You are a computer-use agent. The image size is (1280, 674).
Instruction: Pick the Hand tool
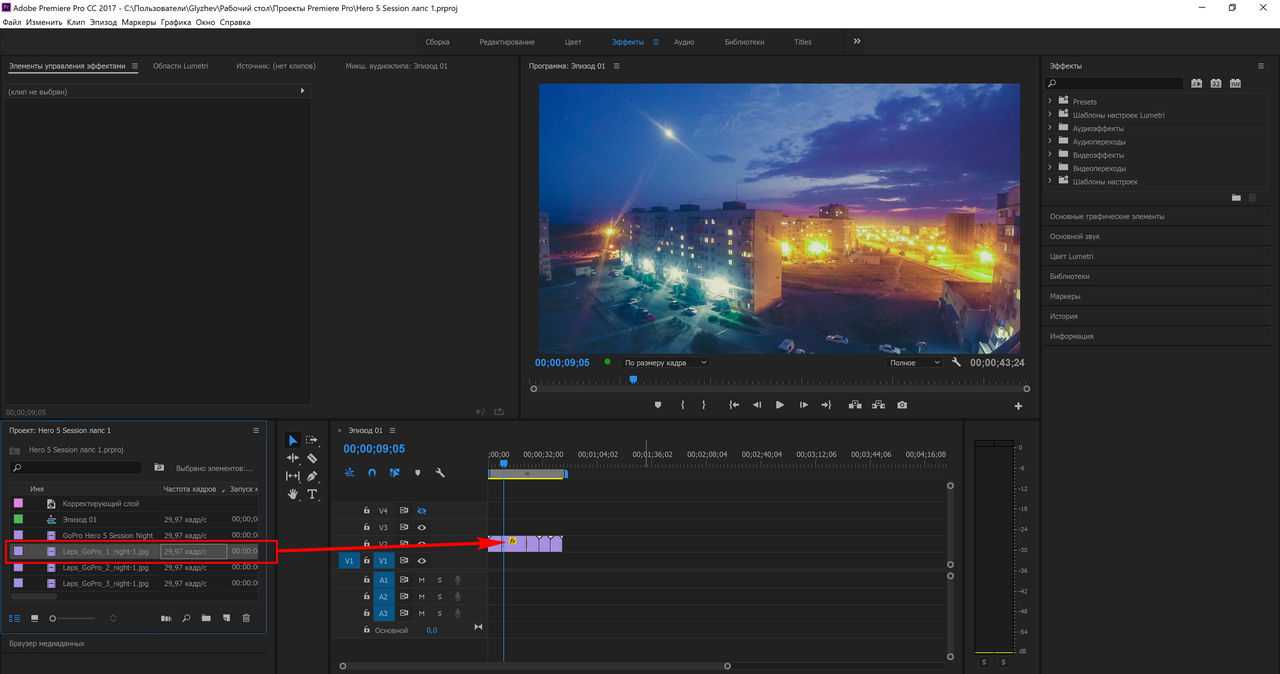pos(293,494)
